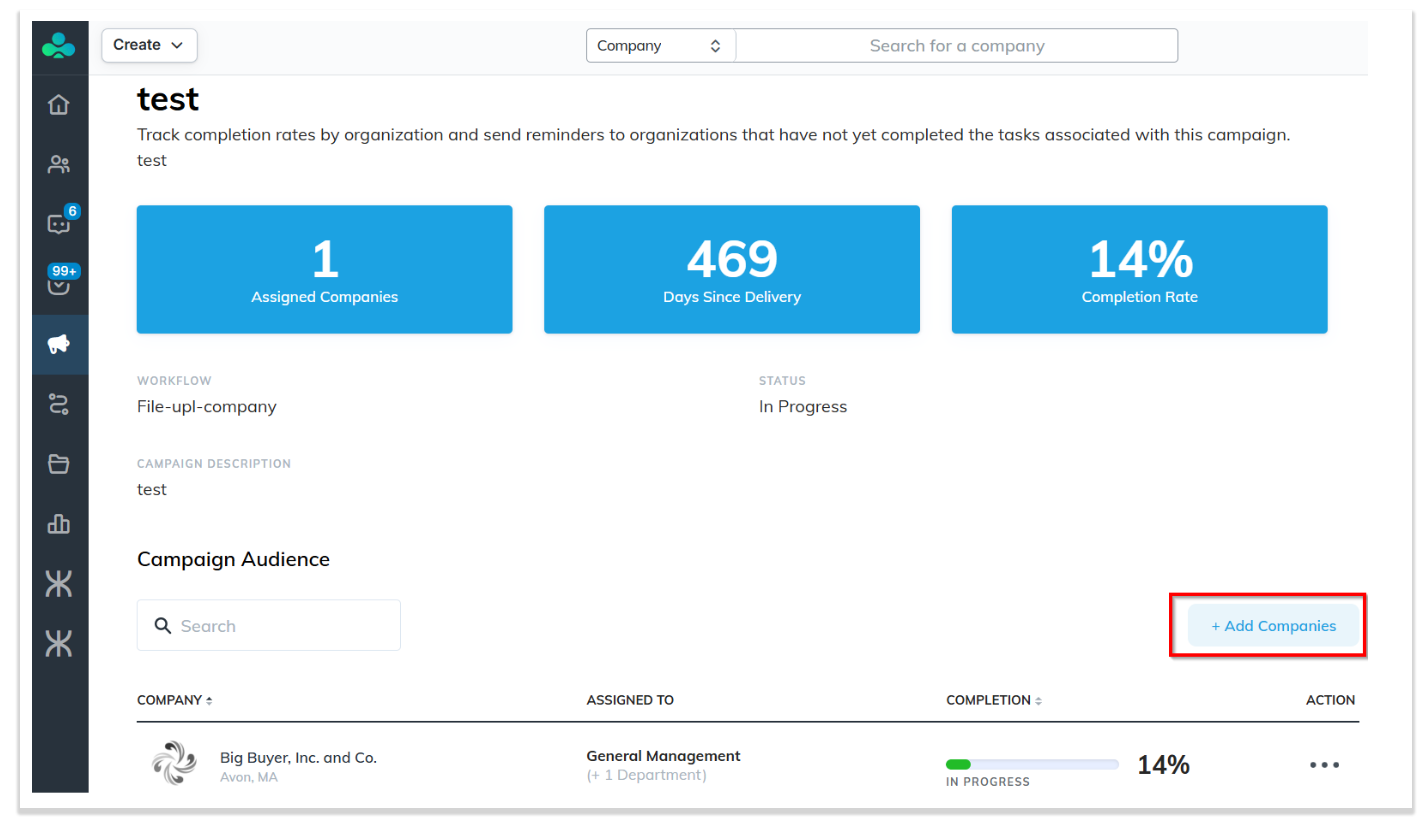Click the Days Since Delivery stat card
Screen dimensions: 1428x833
click(x=732, y=270)
